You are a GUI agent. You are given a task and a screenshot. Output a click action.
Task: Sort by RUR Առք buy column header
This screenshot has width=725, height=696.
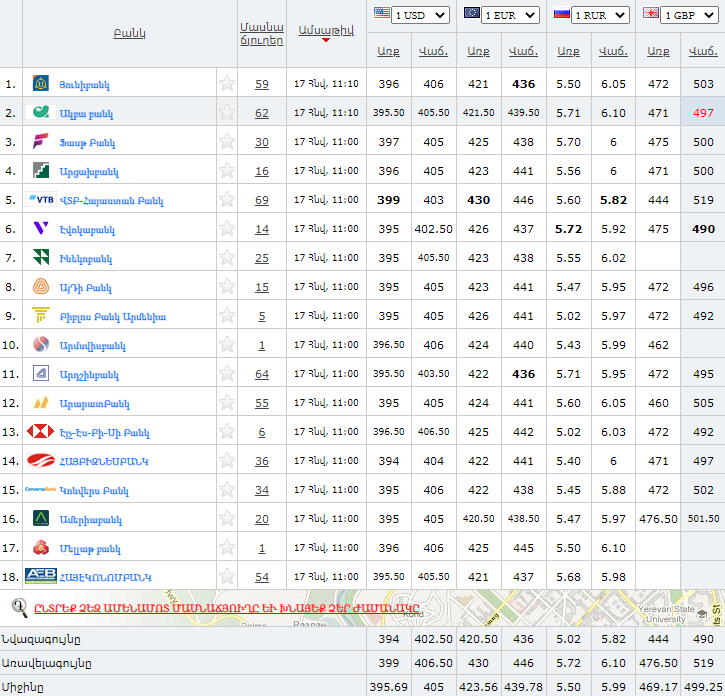tap(568, 51)
